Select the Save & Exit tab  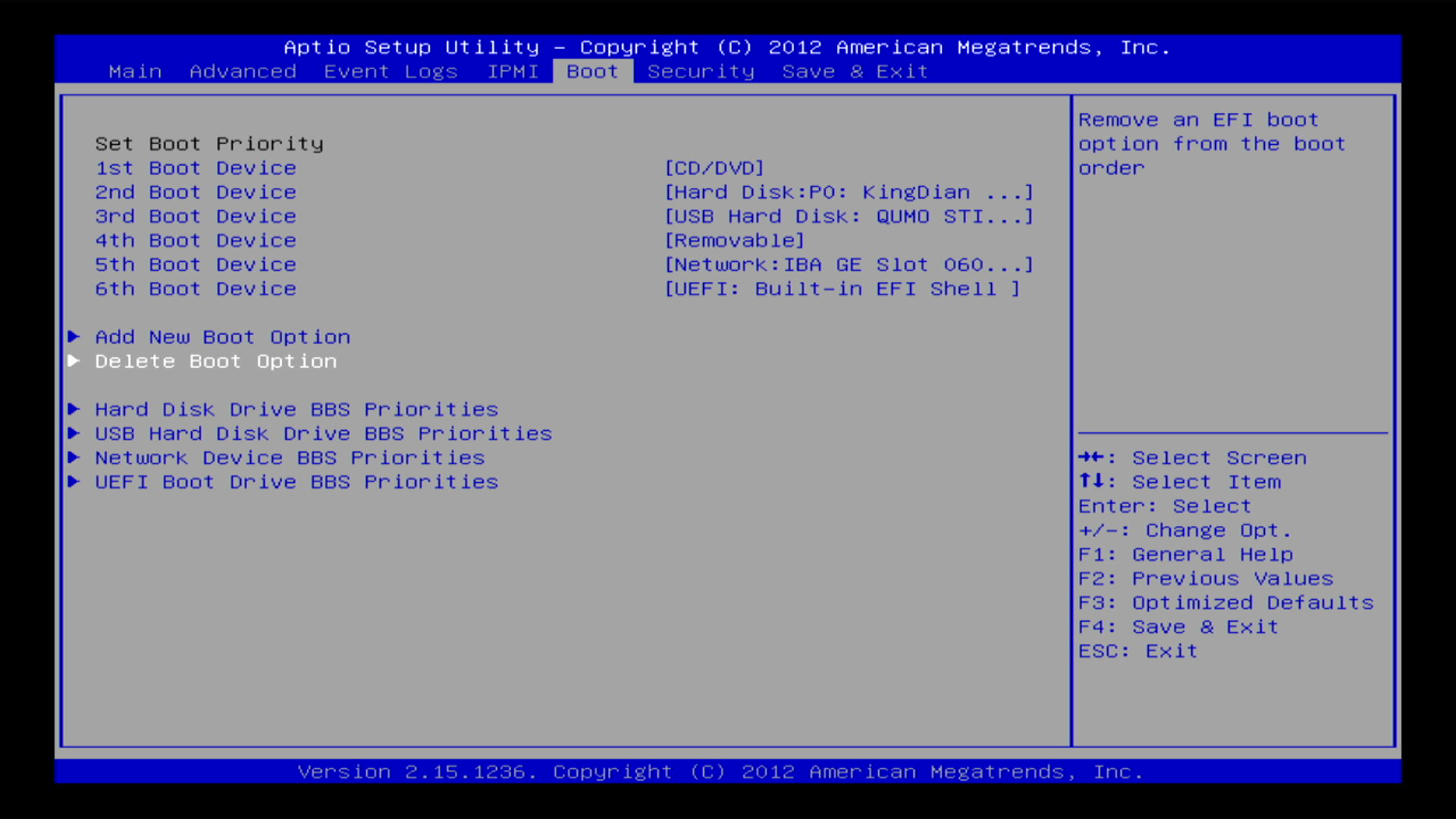855,72
